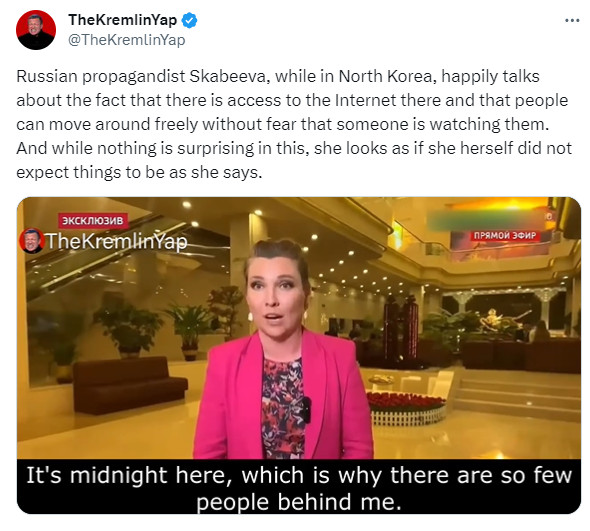Image resolution: width=590 pixels, height=531 pixels.
Task: Click the small avatar in video watermark
Action: click(x=32, y=241)
